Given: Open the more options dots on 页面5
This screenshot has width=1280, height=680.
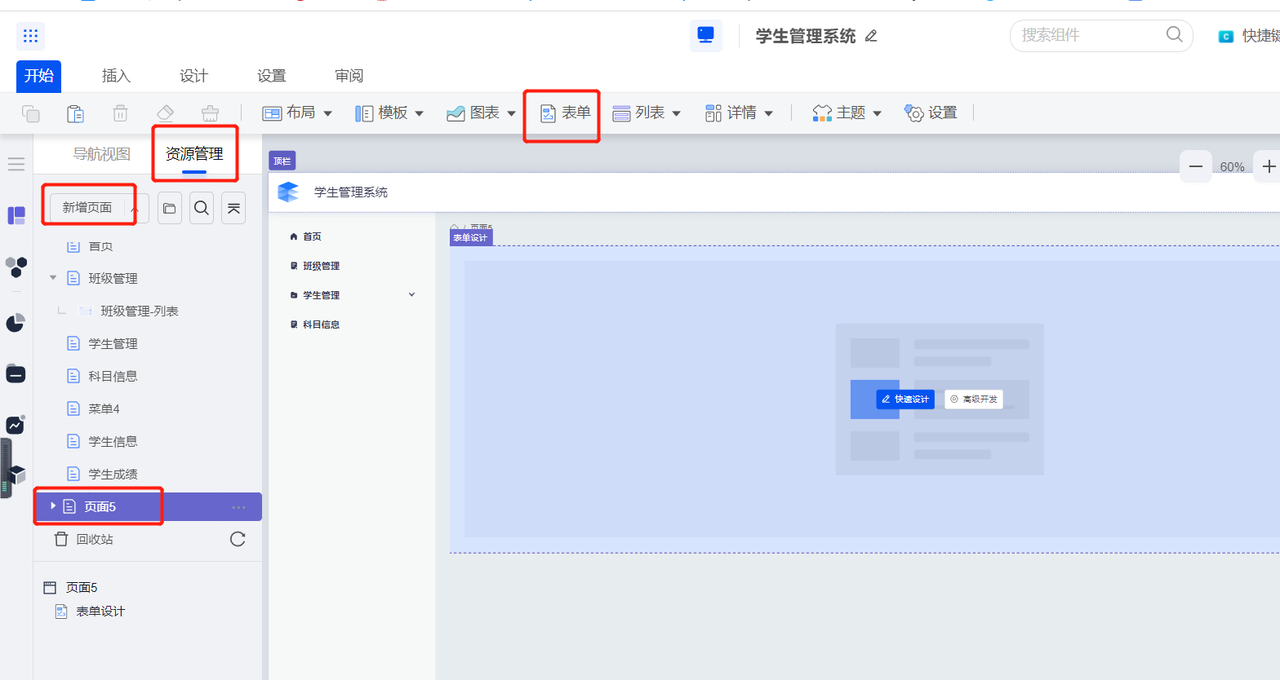Looking at the screenshot, I should coord(238,507).
